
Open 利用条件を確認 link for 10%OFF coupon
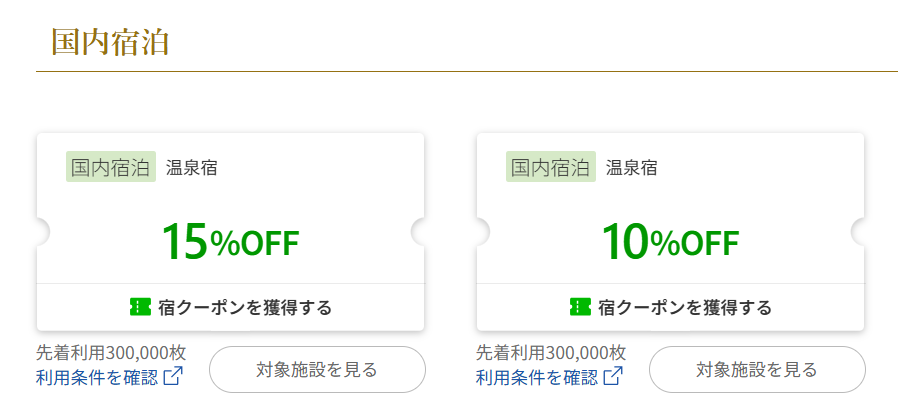(x=537, y=377)
